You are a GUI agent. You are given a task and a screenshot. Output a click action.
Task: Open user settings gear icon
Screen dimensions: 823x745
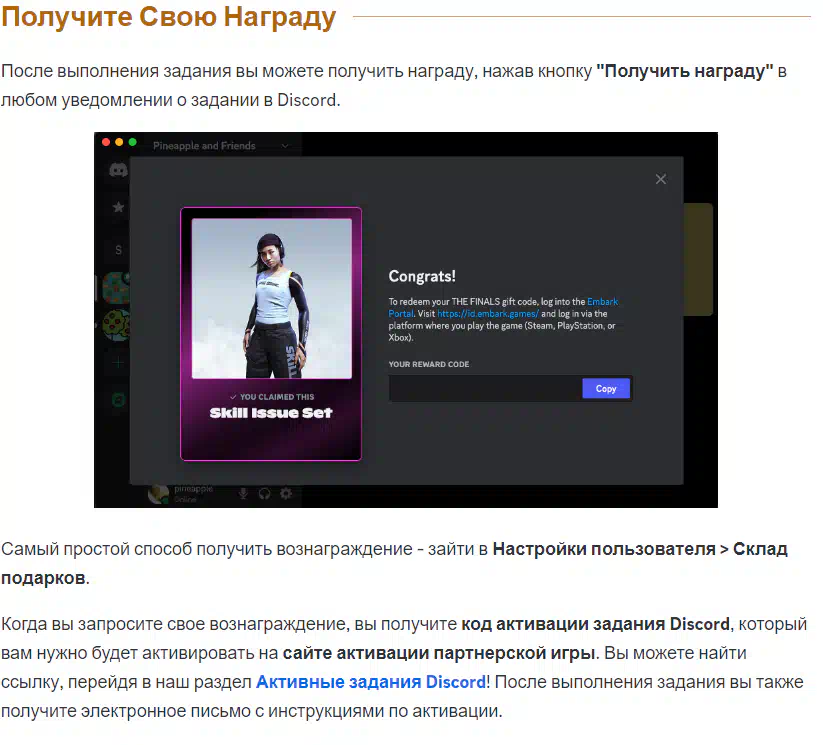click(x=286, y=494)
